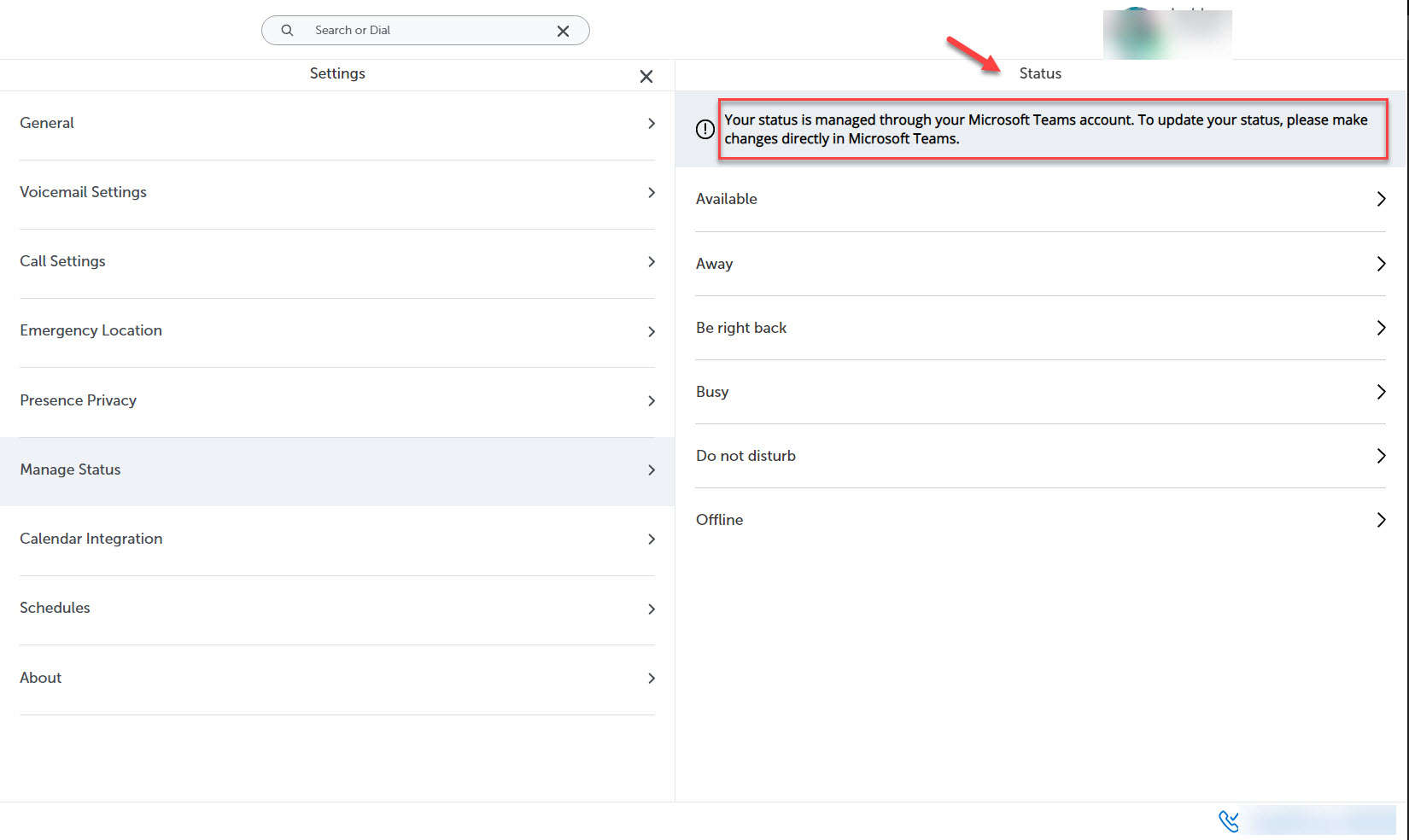Close the Settings panel

click(x=646, y=77)
